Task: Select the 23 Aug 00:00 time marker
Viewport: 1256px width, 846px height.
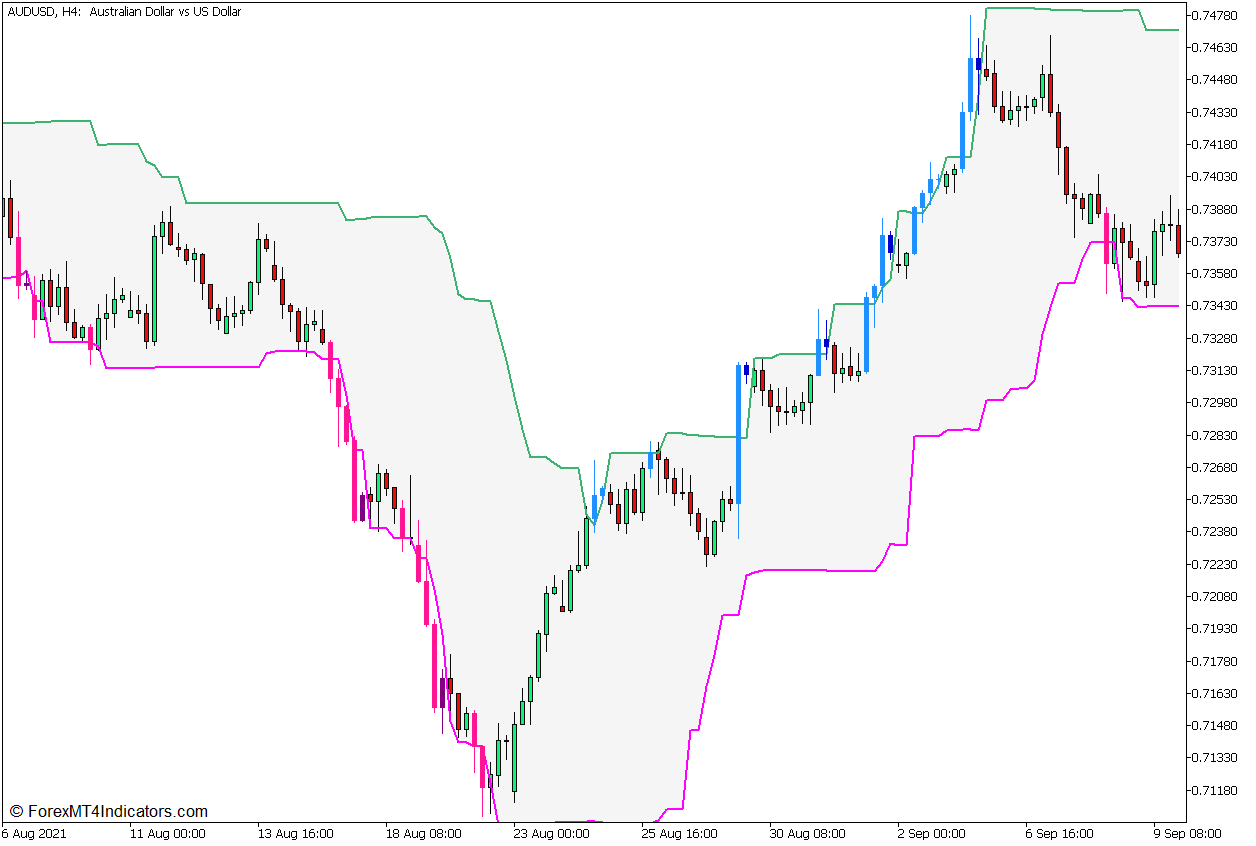Action: pyautogui.click(x=552, y=834)
